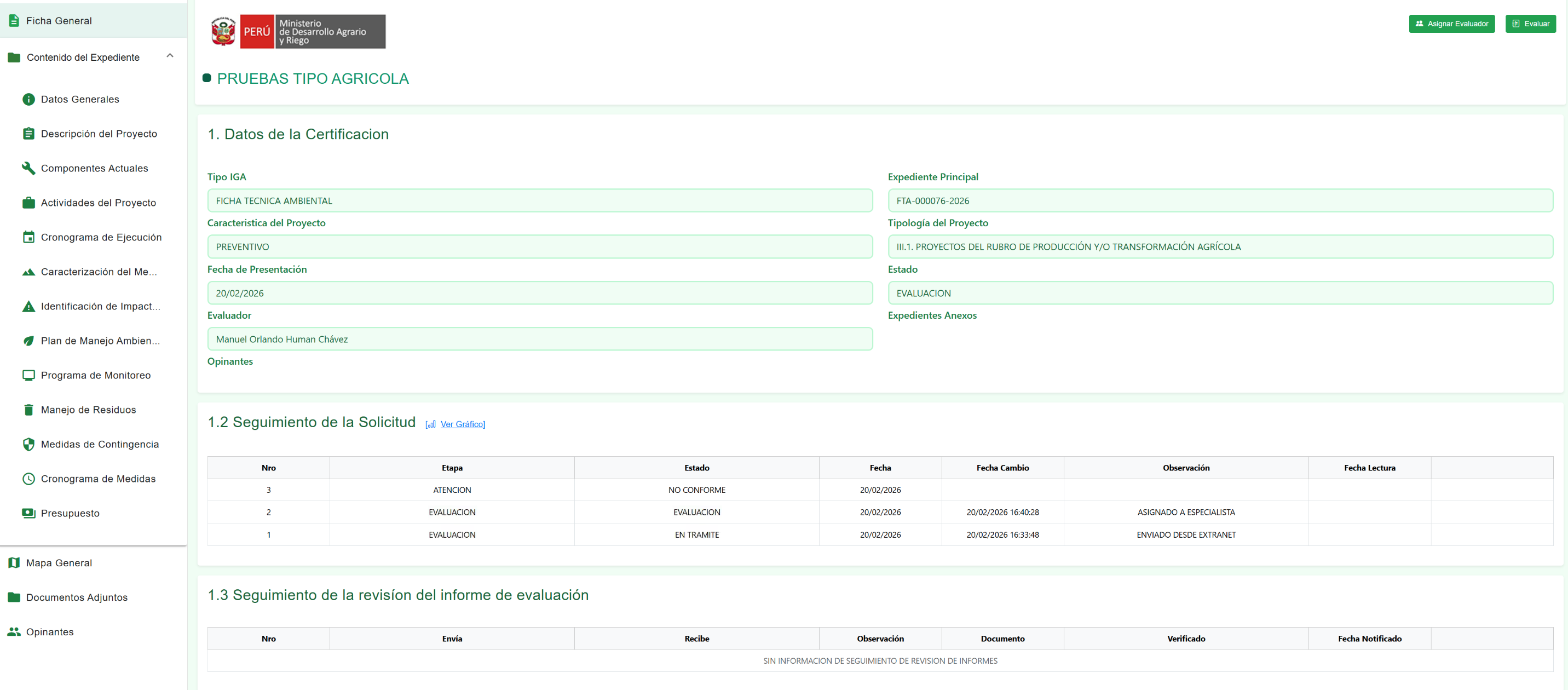Click the Datos Generales info icon
Screen dimensions: 1568x690
tap(28, 99)
